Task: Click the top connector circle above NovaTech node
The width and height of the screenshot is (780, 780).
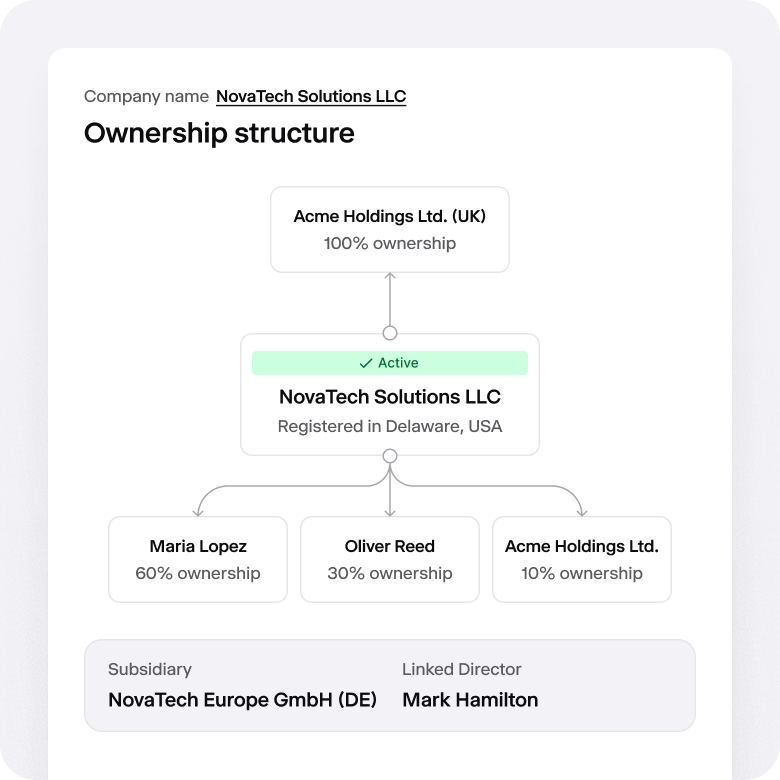Action: point(390,333)
